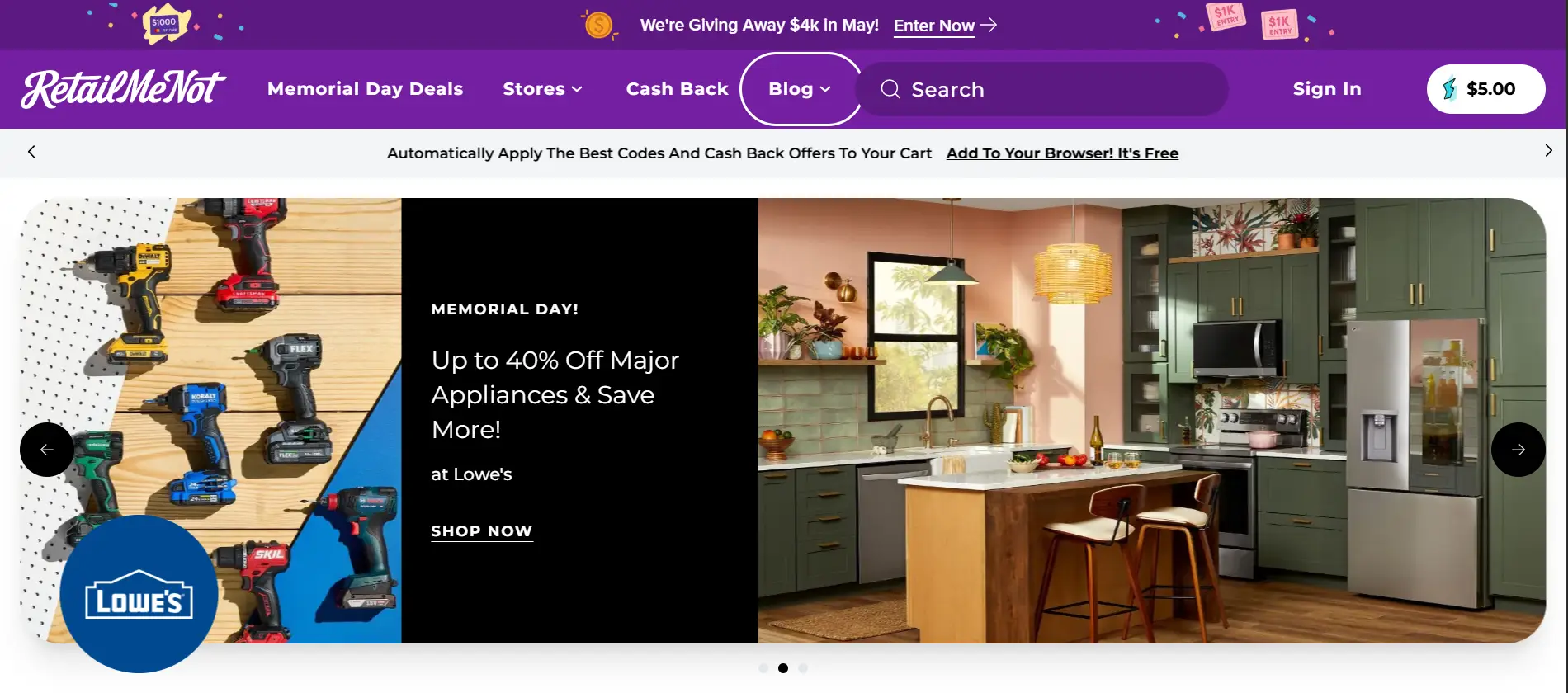Click the power drills promo image
This screenshot has height=693, width=1568.
click(x=211, y=421)
